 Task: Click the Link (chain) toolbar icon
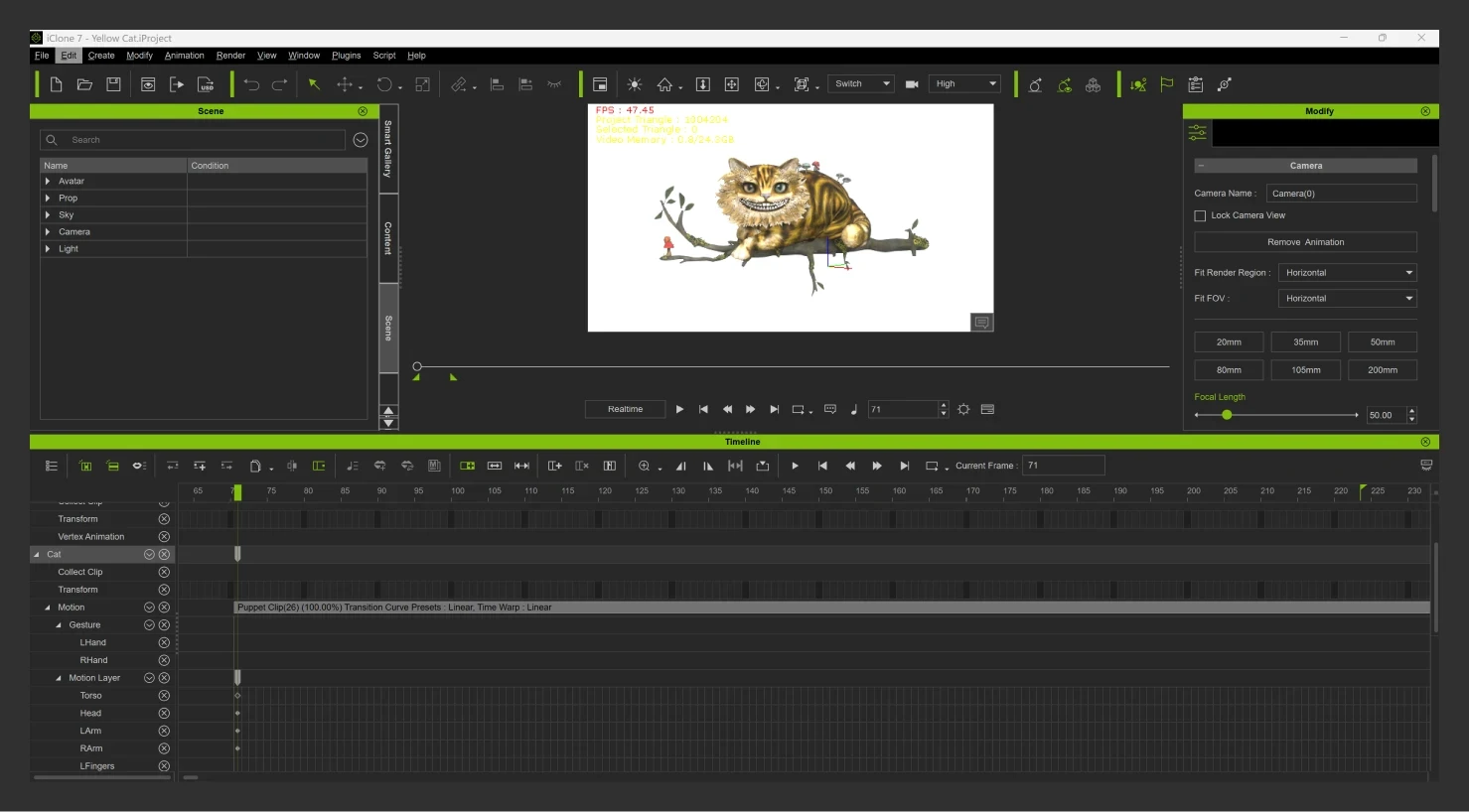(459, 84)
